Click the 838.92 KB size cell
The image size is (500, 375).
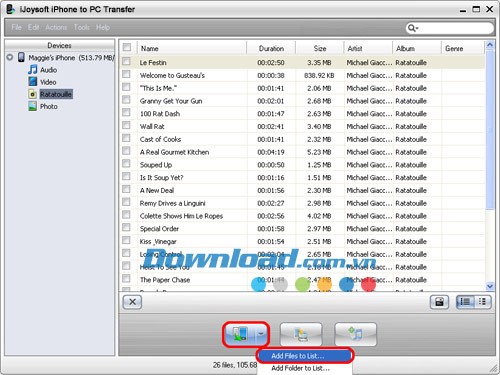pyautogui.click(x=319, y=76)
